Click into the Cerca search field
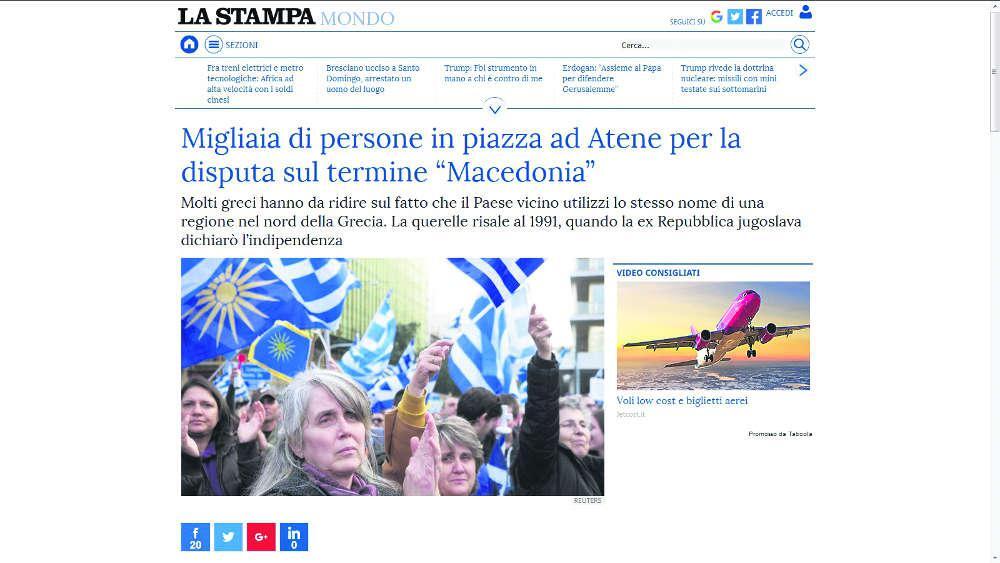1000x563 pixels. (x=703, y=45)
